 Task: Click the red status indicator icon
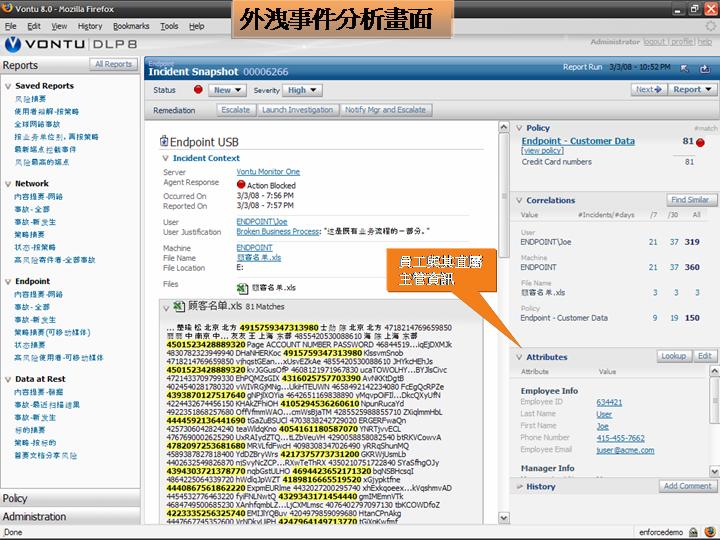(x=198, y=90)
